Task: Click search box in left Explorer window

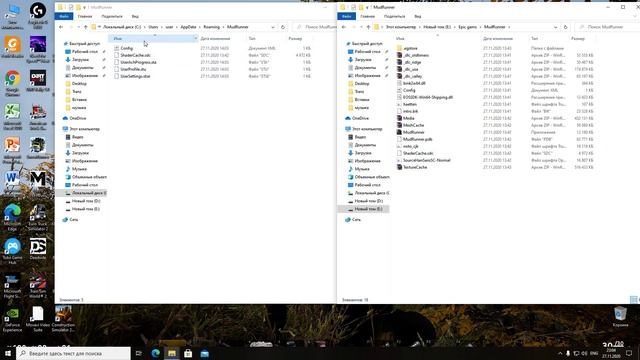Action: (316, 27)
